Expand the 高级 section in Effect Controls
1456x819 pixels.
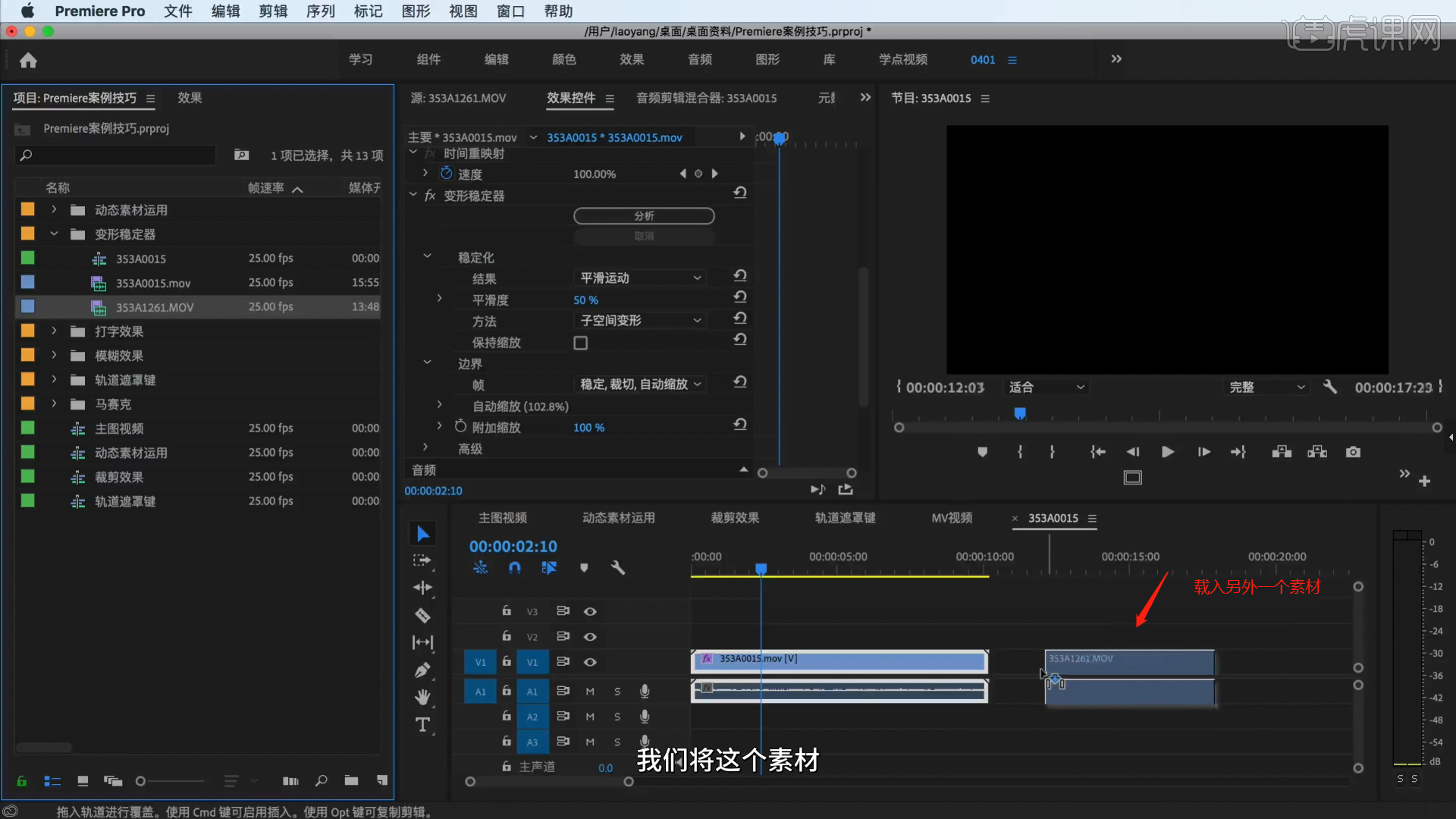pos(425,448)
